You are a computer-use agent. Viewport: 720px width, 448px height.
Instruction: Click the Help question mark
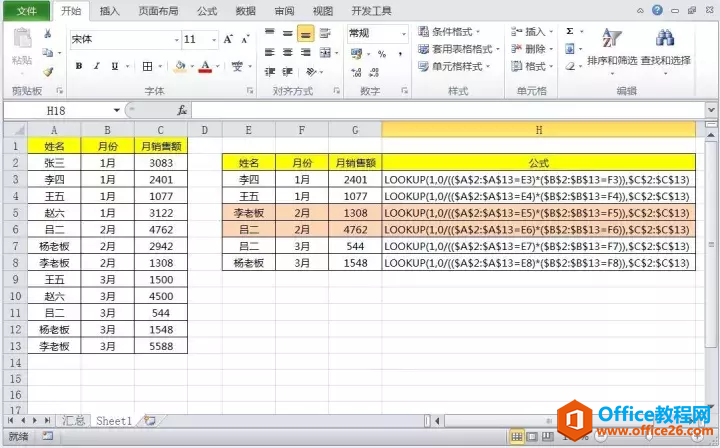[657, 10]
